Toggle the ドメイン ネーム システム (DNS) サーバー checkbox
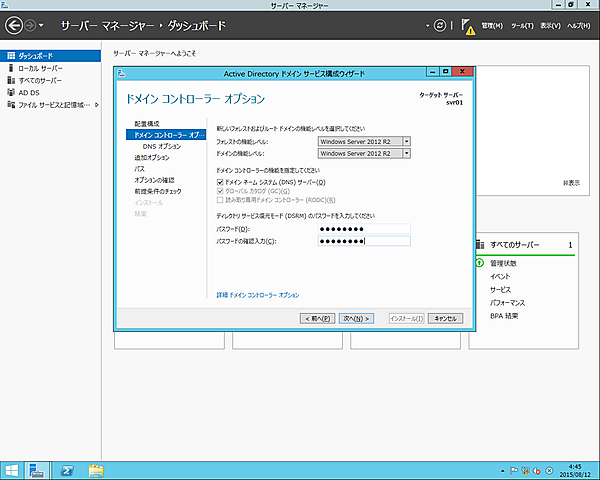Screen dimensions: 600x480 [x=220, y=182]
